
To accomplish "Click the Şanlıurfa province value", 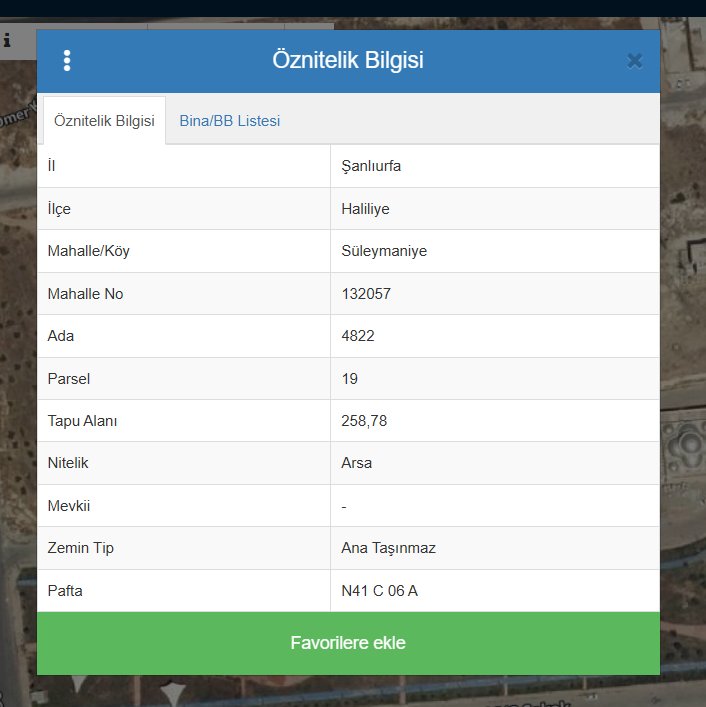I will 371,166.
